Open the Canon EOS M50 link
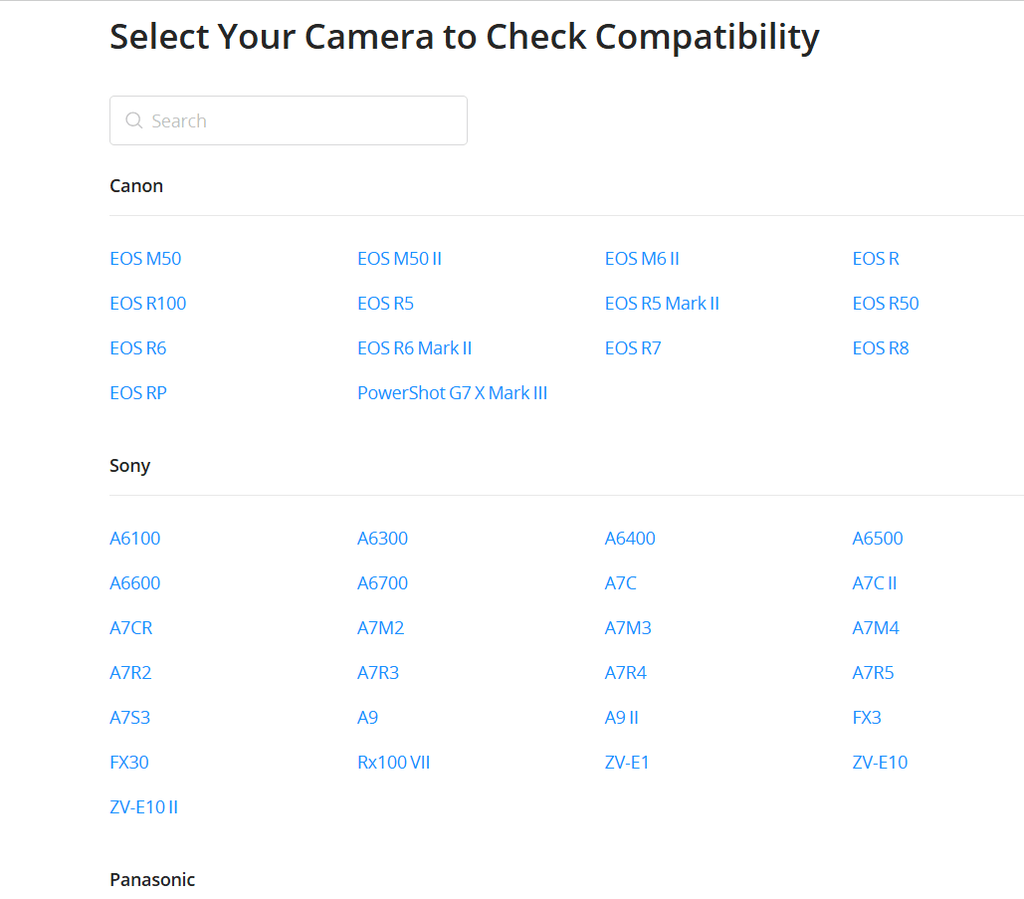The height and width of the screenshot is (899, 1024). pos(145,259)
